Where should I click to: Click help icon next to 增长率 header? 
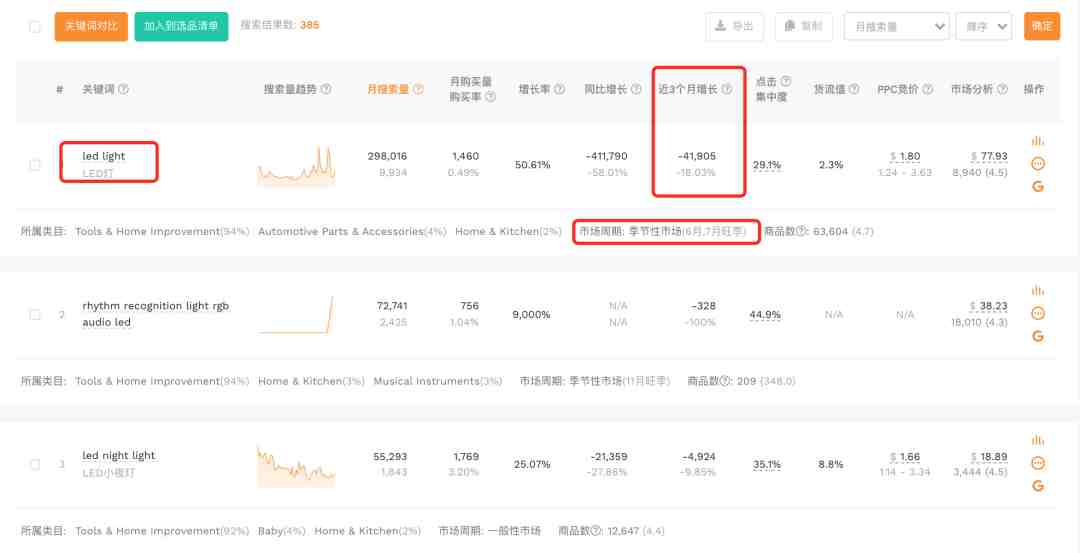[559, 90]
